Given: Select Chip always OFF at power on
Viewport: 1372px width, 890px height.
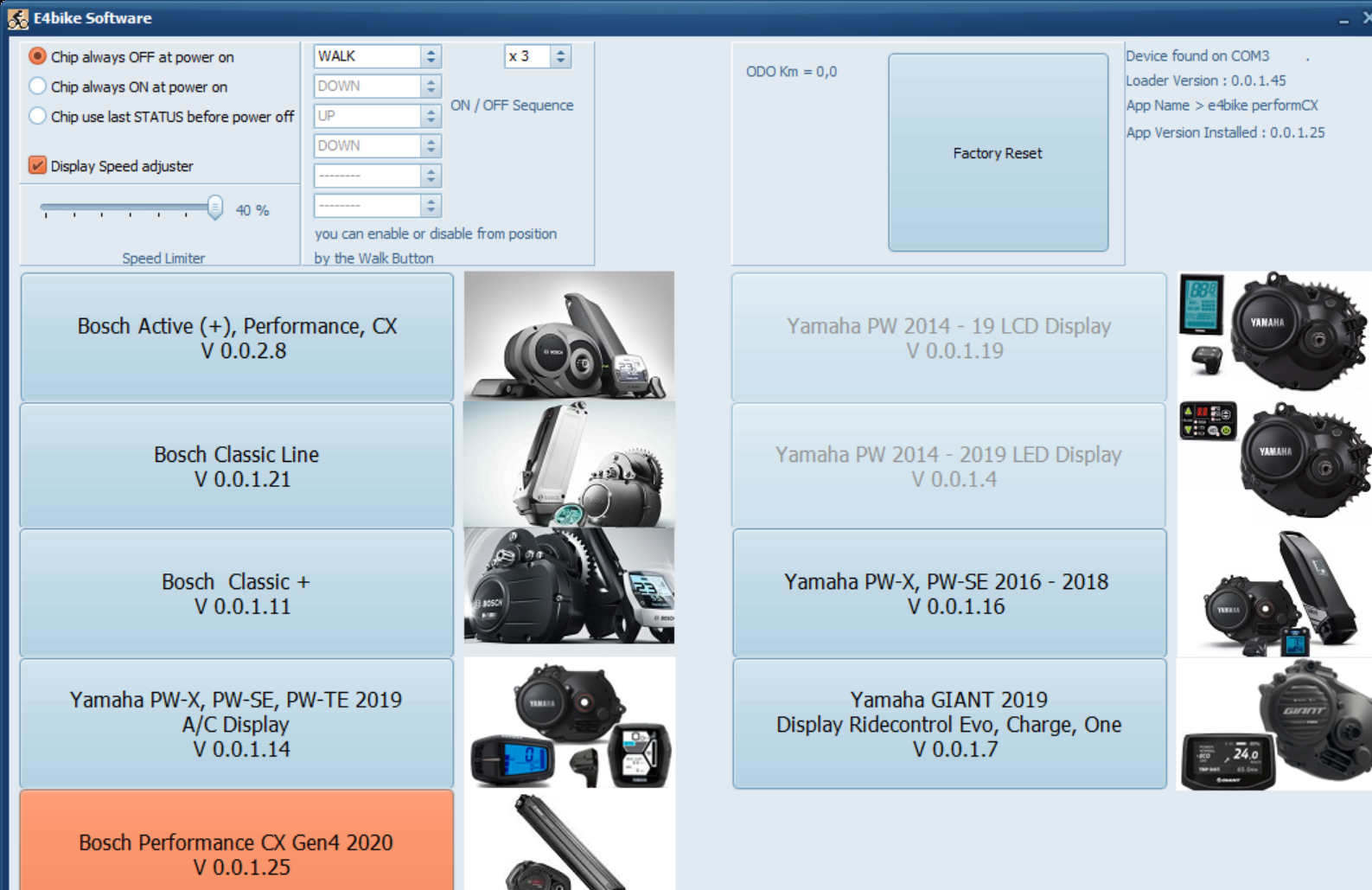Looking at the screenshot, I should coord(37,56).
